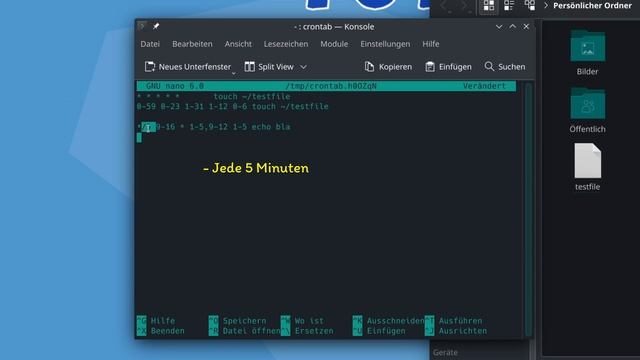
Task: Open the Datei menu in Konsole
Action: pos(150,44)
